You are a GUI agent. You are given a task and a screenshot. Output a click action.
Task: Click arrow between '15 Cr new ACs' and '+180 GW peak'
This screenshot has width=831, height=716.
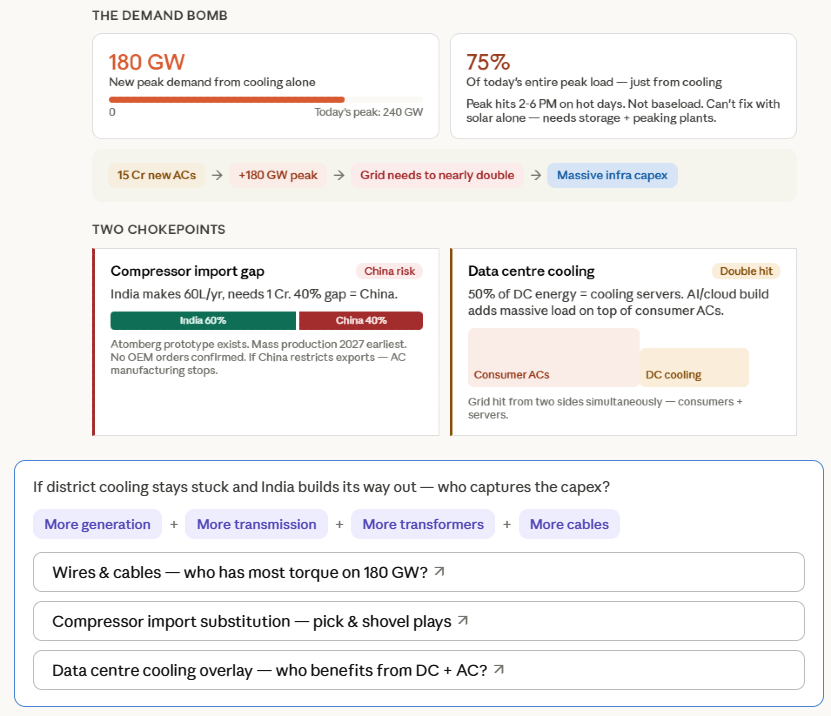point(217,175)
